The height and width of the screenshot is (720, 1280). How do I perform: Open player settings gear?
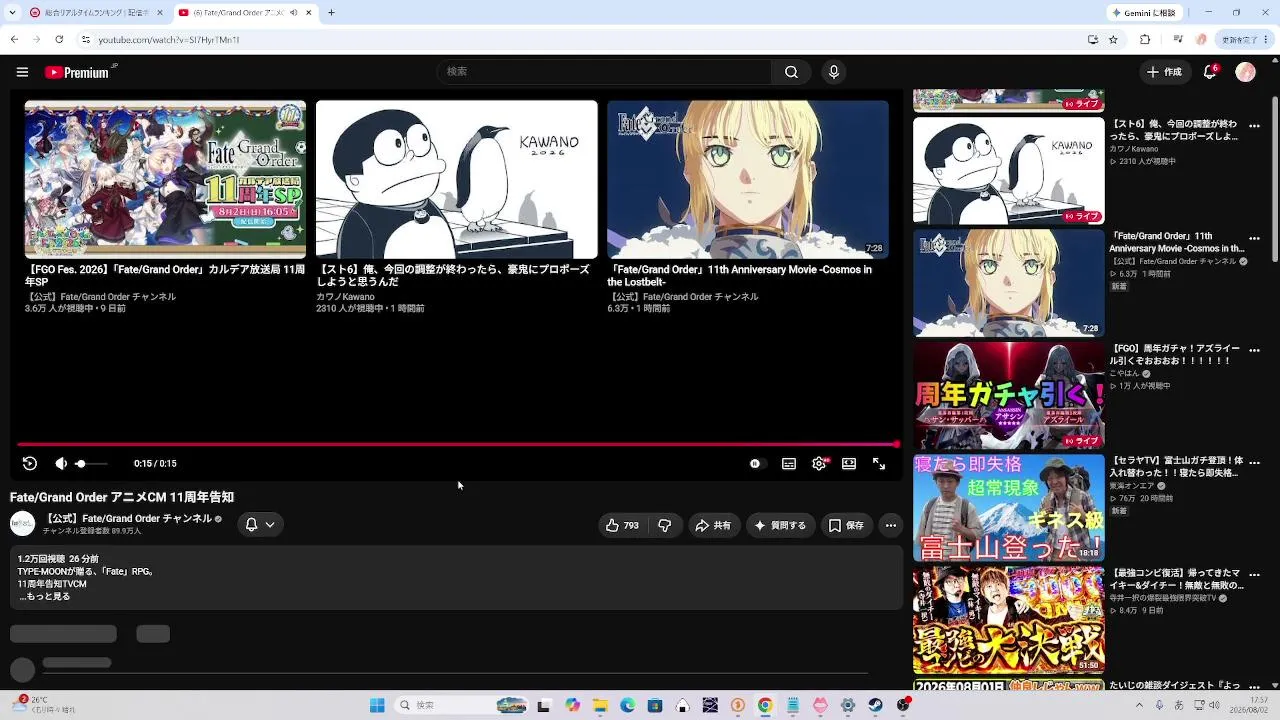click(819, 463)
